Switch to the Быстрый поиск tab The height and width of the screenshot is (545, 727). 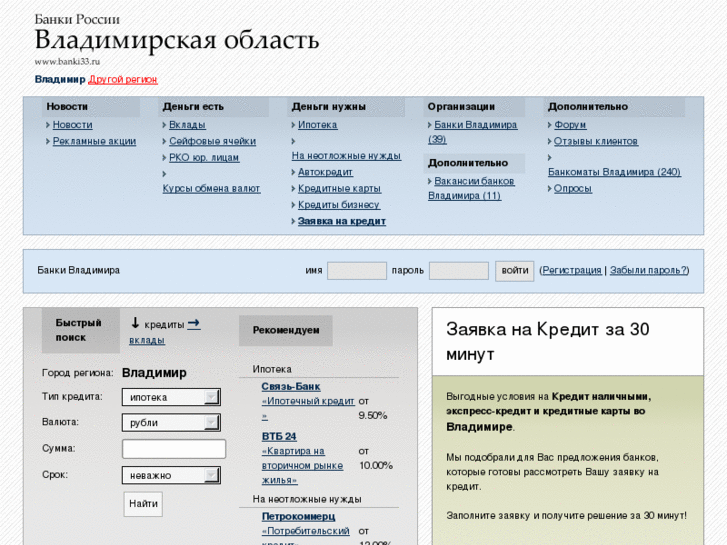(78, 330)
